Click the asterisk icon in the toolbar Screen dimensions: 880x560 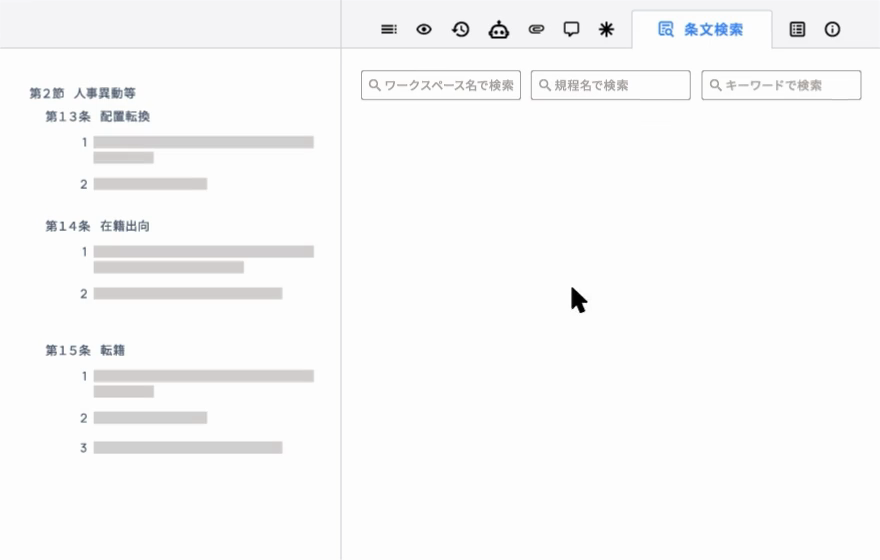tap(606, 30)
